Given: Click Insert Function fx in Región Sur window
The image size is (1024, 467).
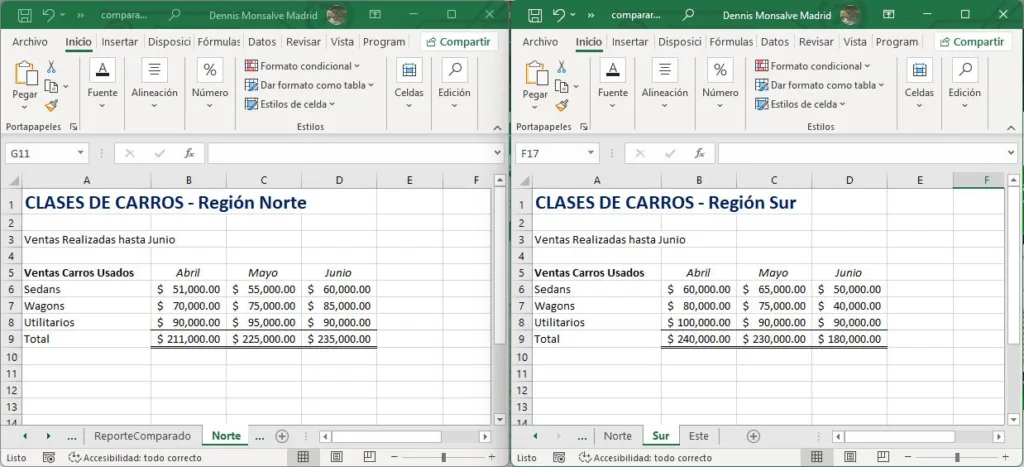Looking at the screenshot, I should 699,153.
